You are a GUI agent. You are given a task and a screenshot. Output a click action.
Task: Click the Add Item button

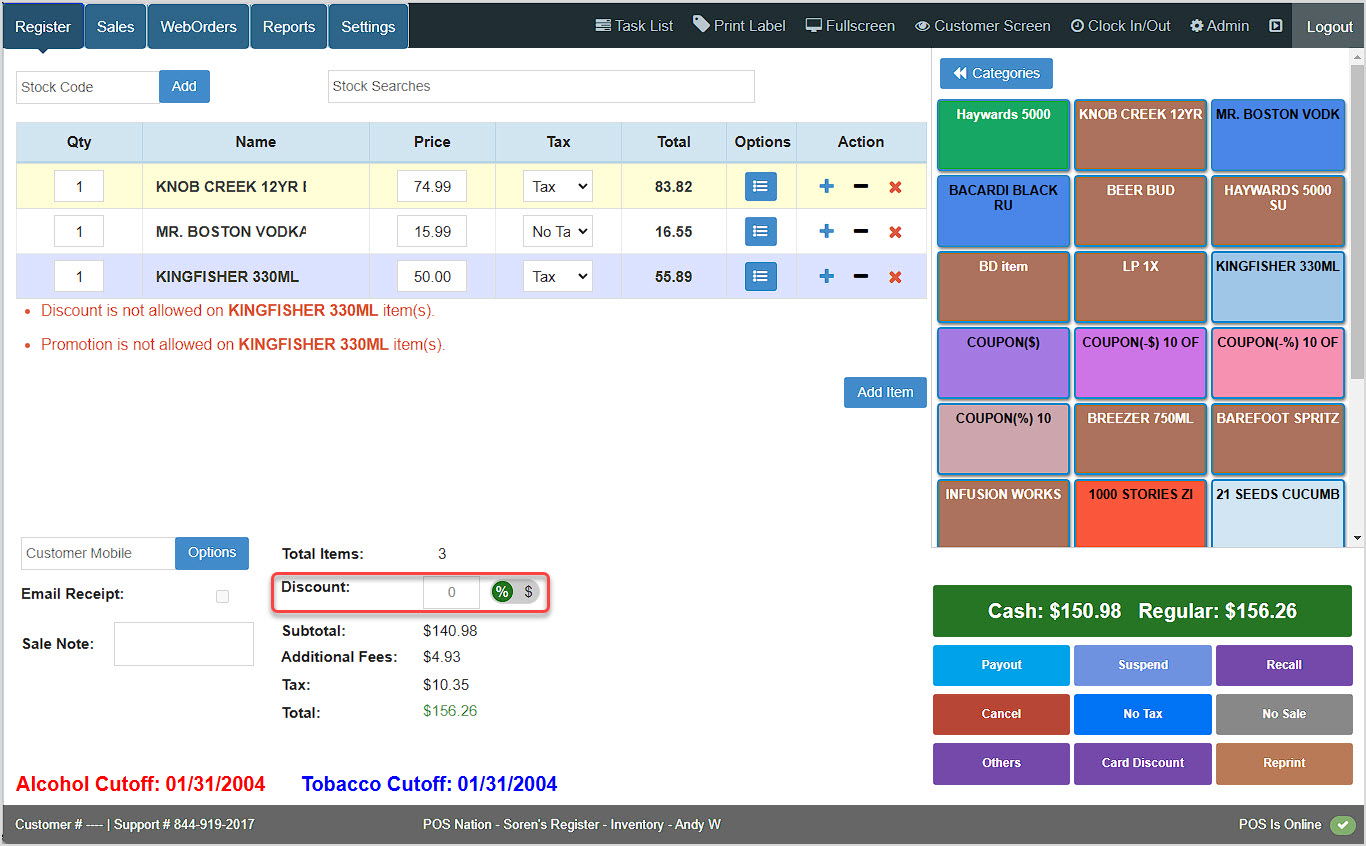[884, 393]
